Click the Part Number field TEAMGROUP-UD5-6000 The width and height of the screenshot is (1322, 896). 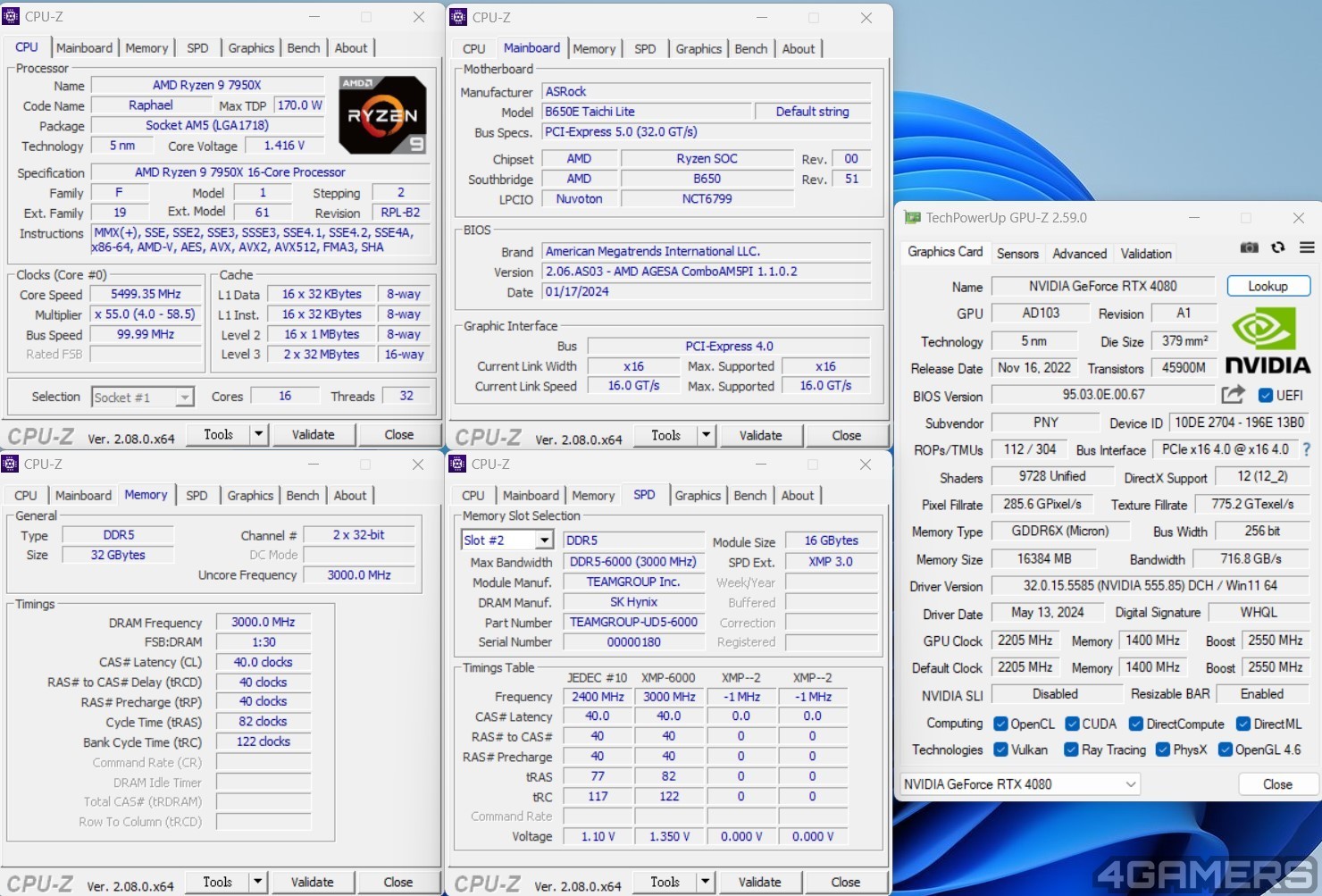click(633, 622)
